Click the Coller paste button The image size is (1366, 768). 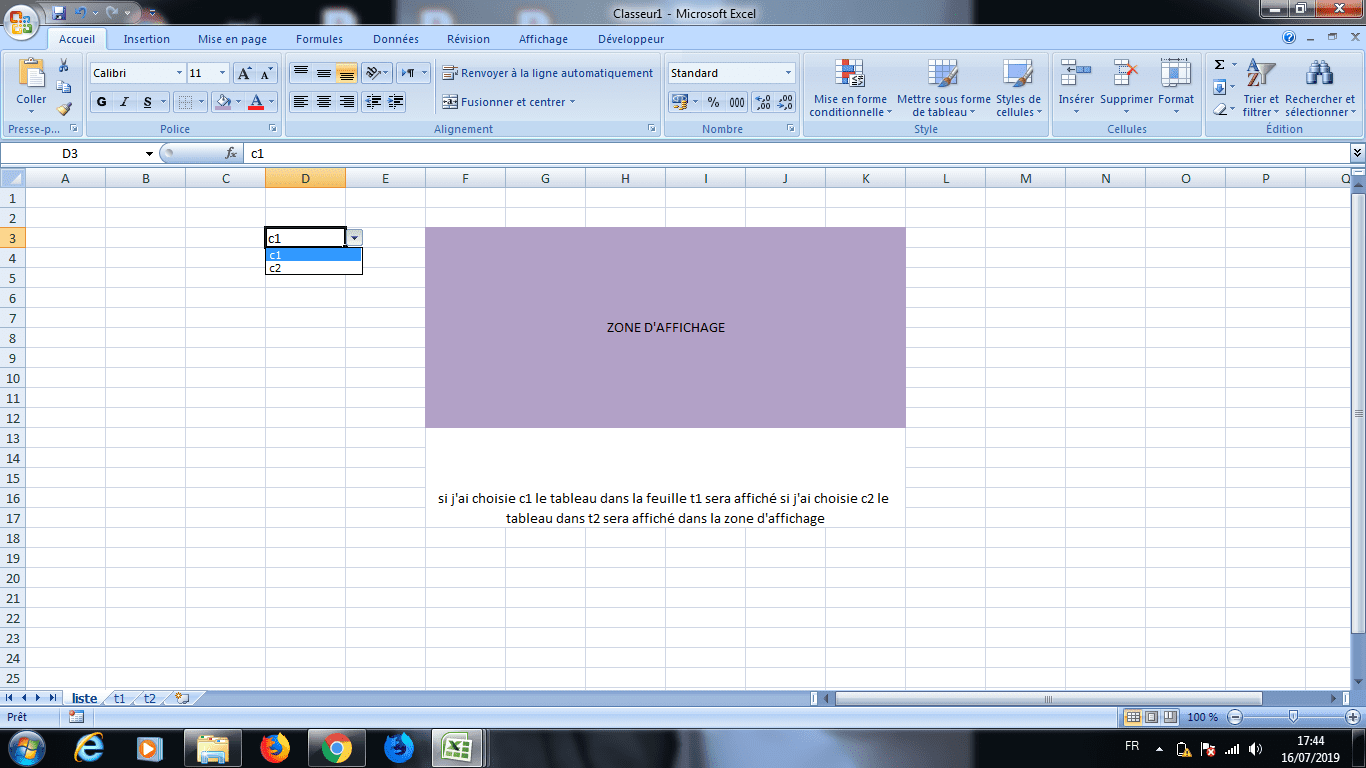coord(31,88)
